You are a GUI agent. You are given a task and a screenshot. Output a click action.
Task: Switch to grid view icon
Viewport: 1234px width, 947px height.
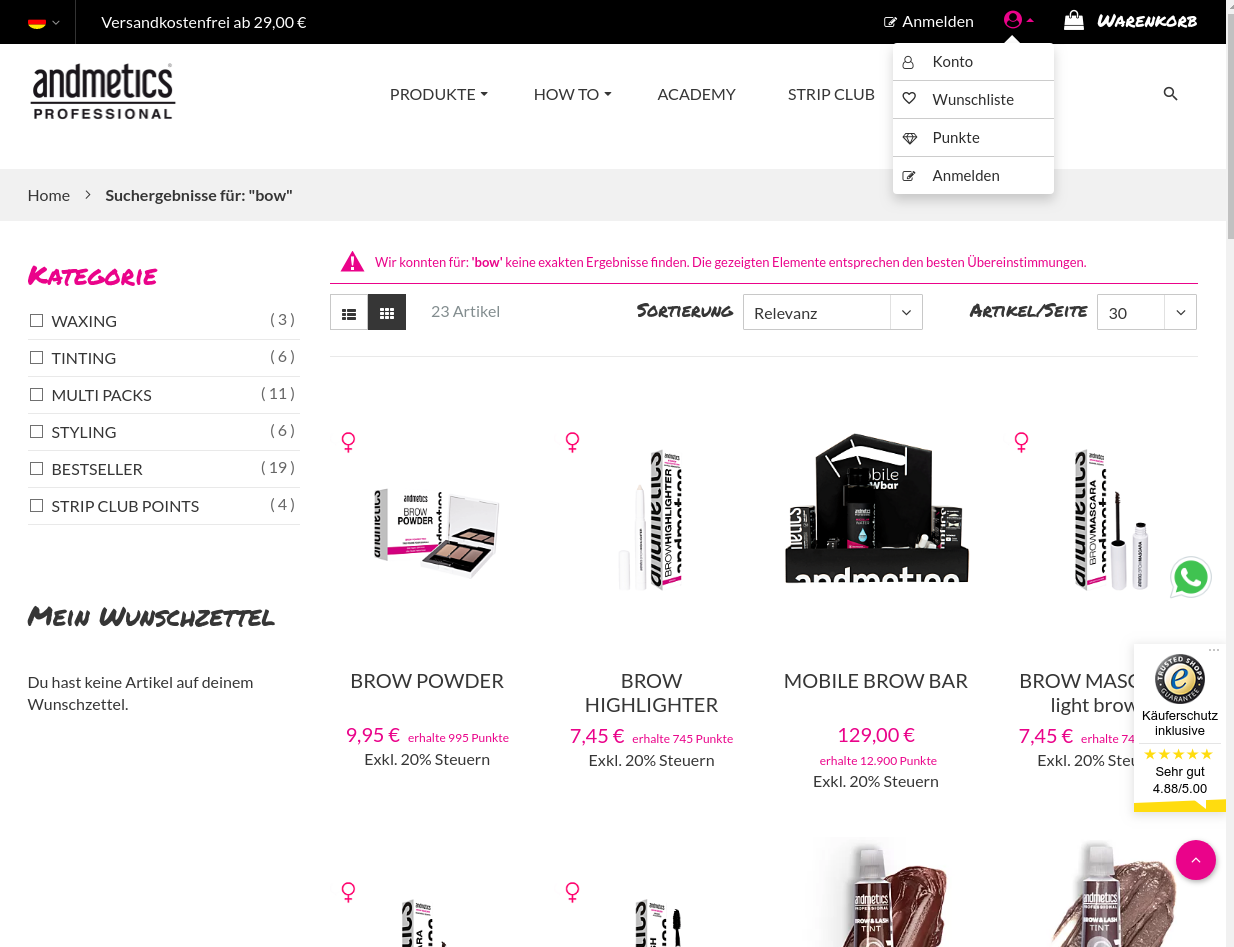click(x=387, y=312)
